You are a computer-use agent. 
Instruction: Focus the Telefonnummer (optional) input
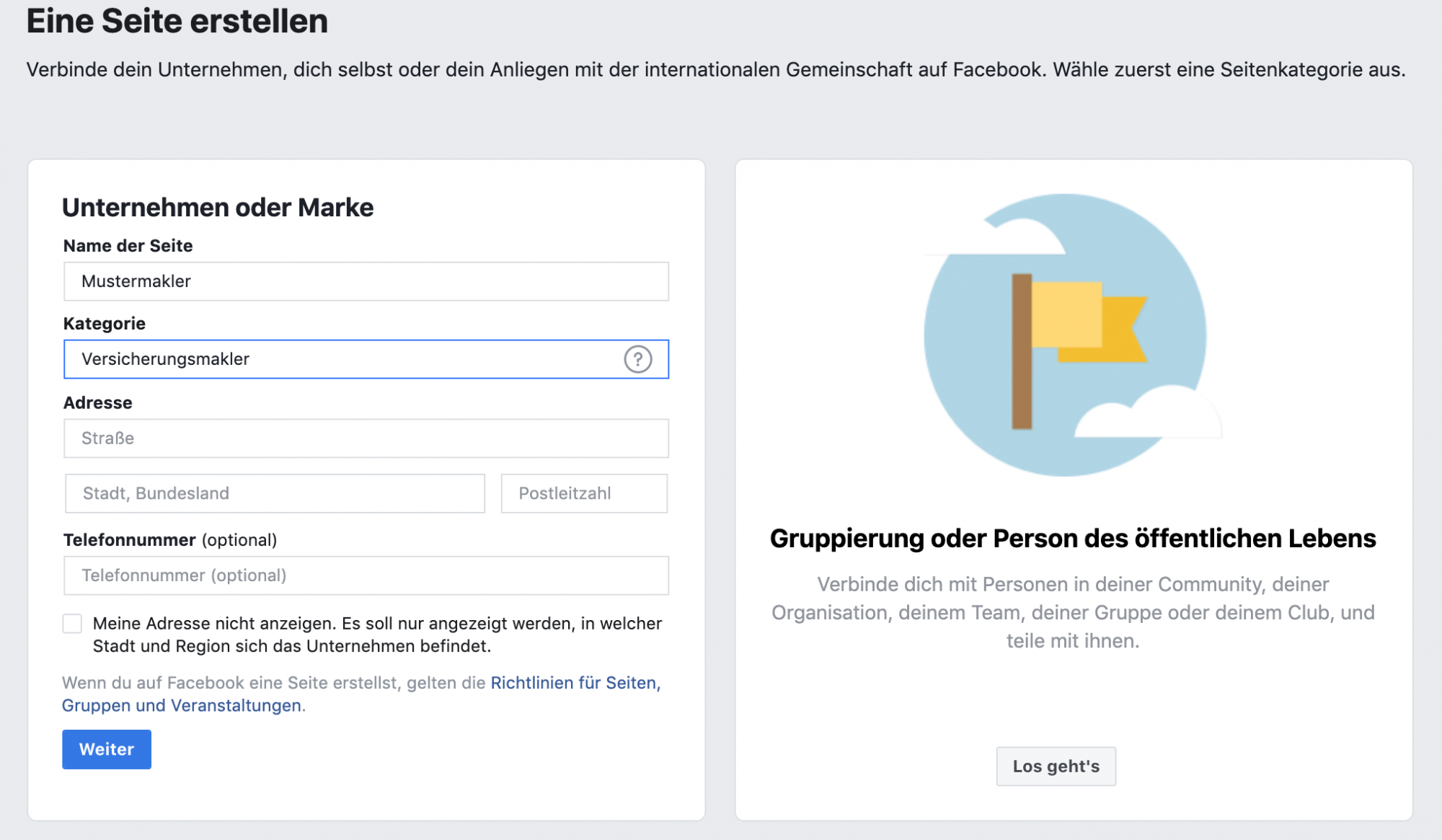(x=366, y=575)
